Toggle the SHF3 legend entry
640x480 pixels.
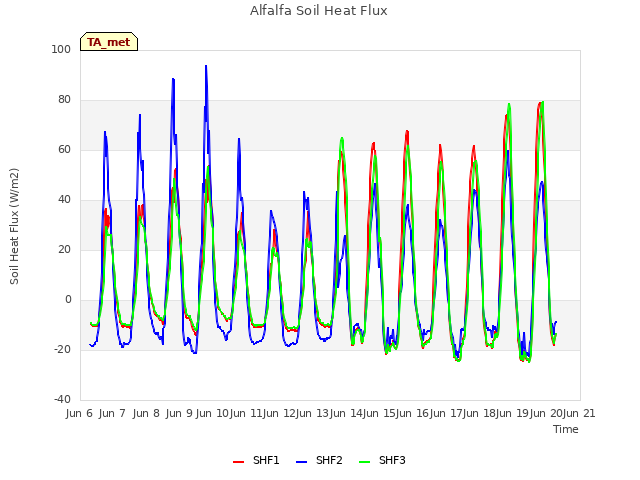(x=382, y=460)
